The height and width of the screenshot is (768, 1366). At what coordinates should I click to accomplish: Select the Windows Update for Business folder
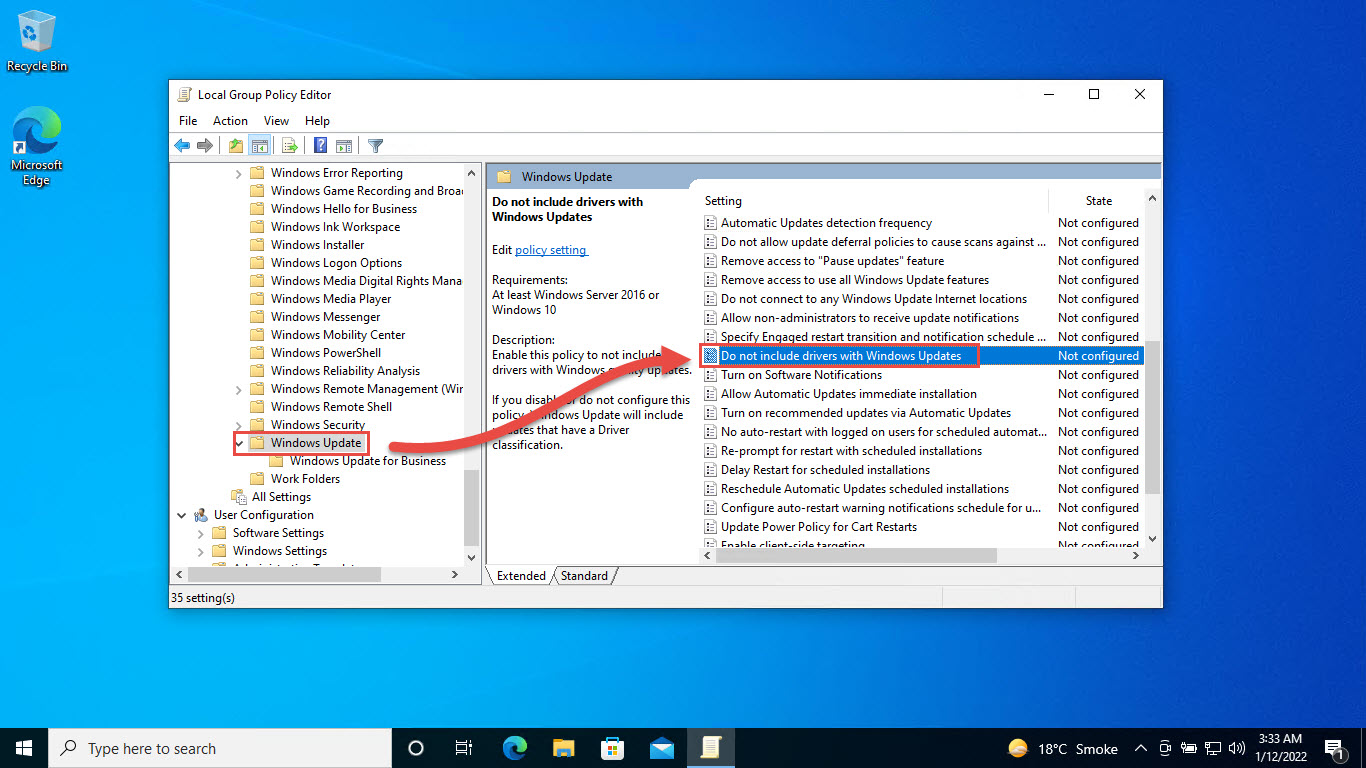(368, 460)
